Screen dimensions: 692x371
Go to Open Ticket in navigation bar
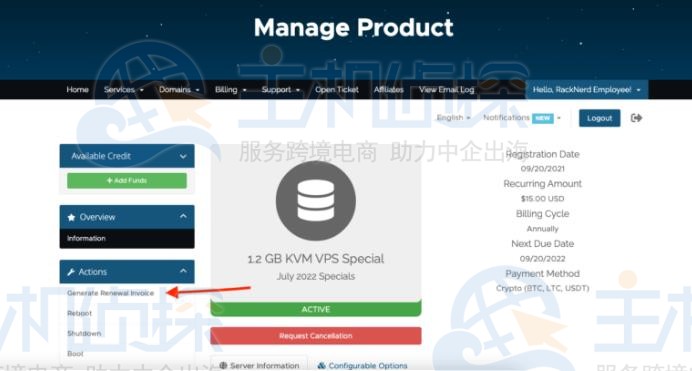pyautogui.click(x=337, y=90)
